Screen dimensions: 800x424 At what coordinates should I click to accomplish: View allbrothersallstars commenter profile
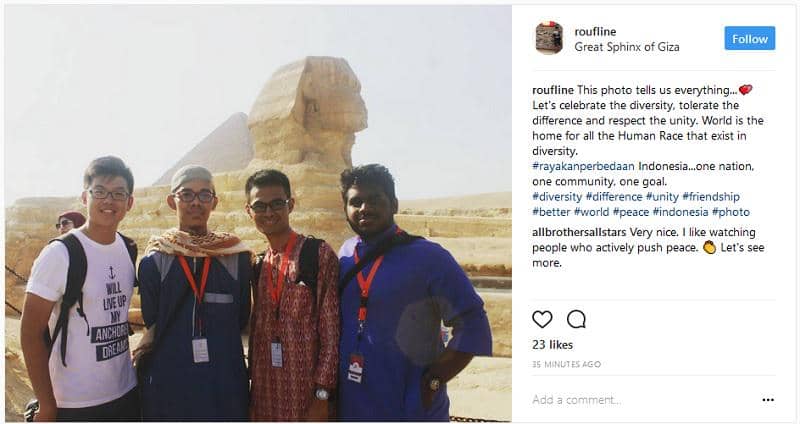click(x=579, y=233)
